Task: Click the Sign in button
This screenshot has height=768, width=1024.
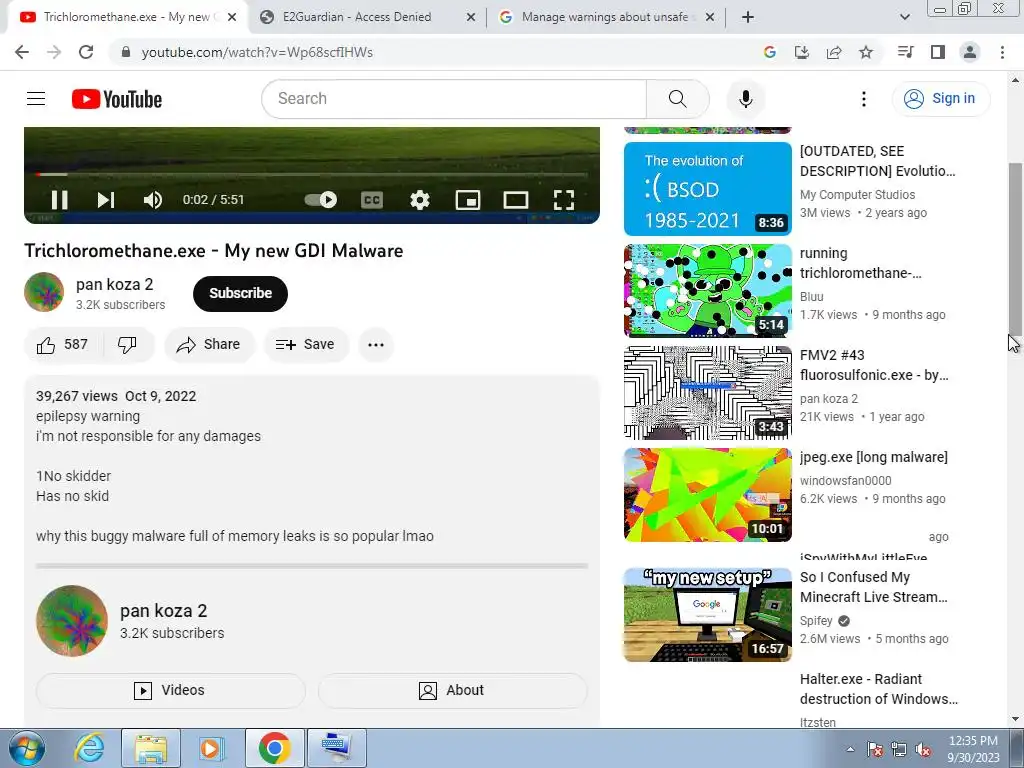Action: (x=941, y=99)
